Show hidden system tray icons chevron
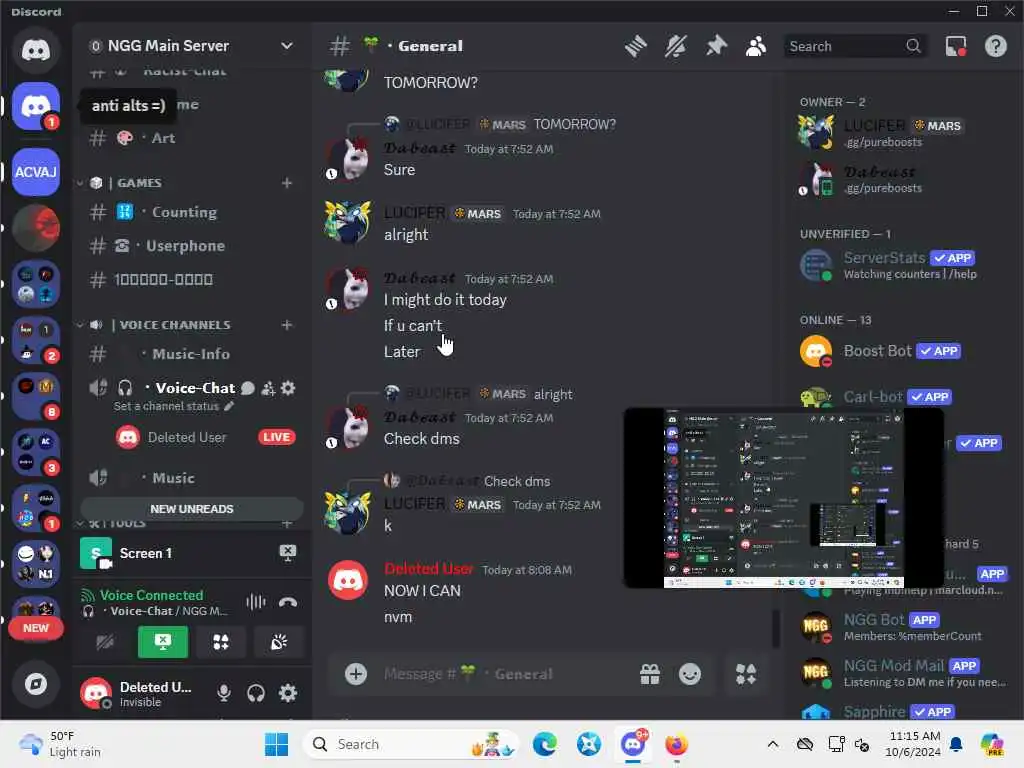The height and width of the screenshot is (768, 1024). pyautogui.click(x=773, y=744)
